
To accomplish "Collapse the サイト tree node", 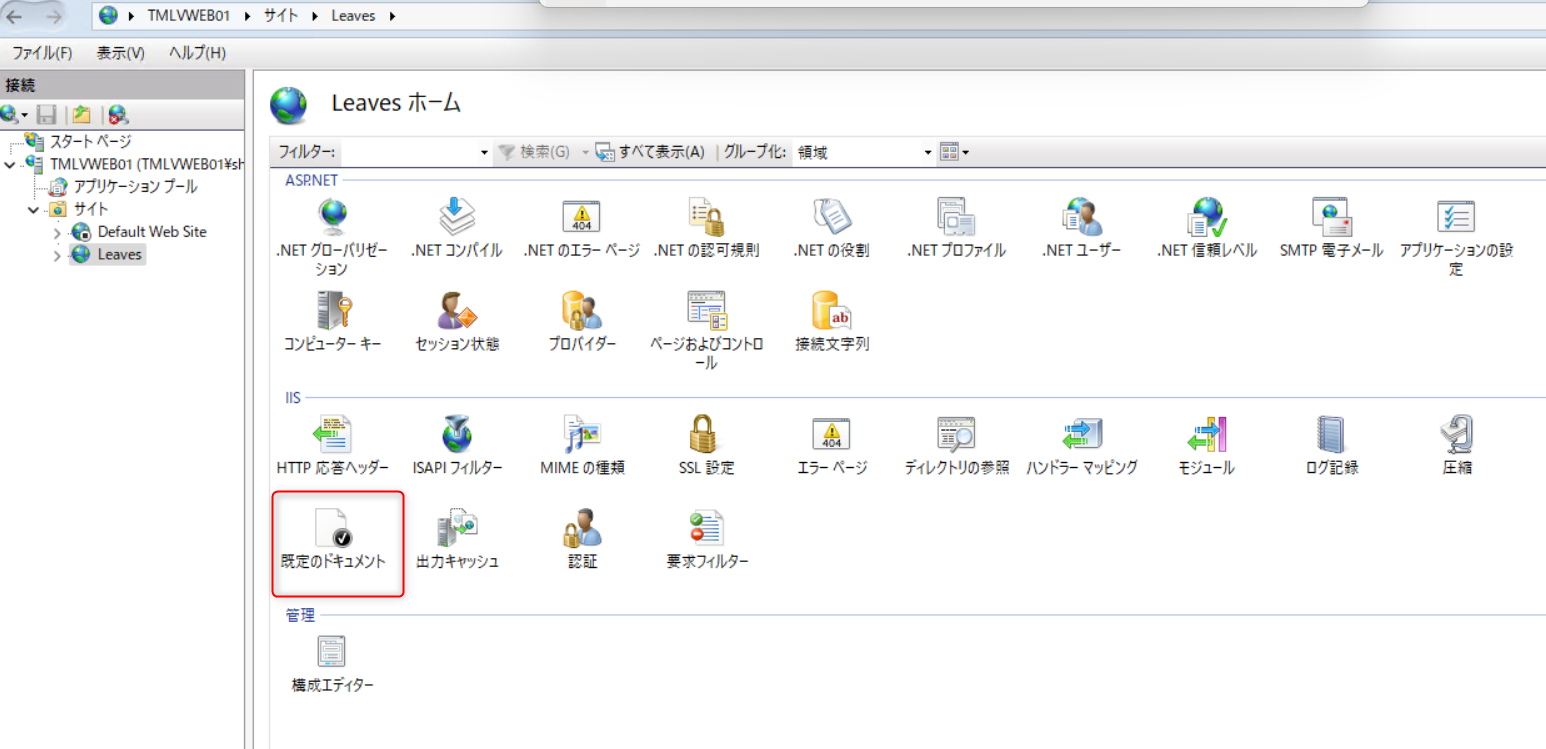I will click(34, 210).
